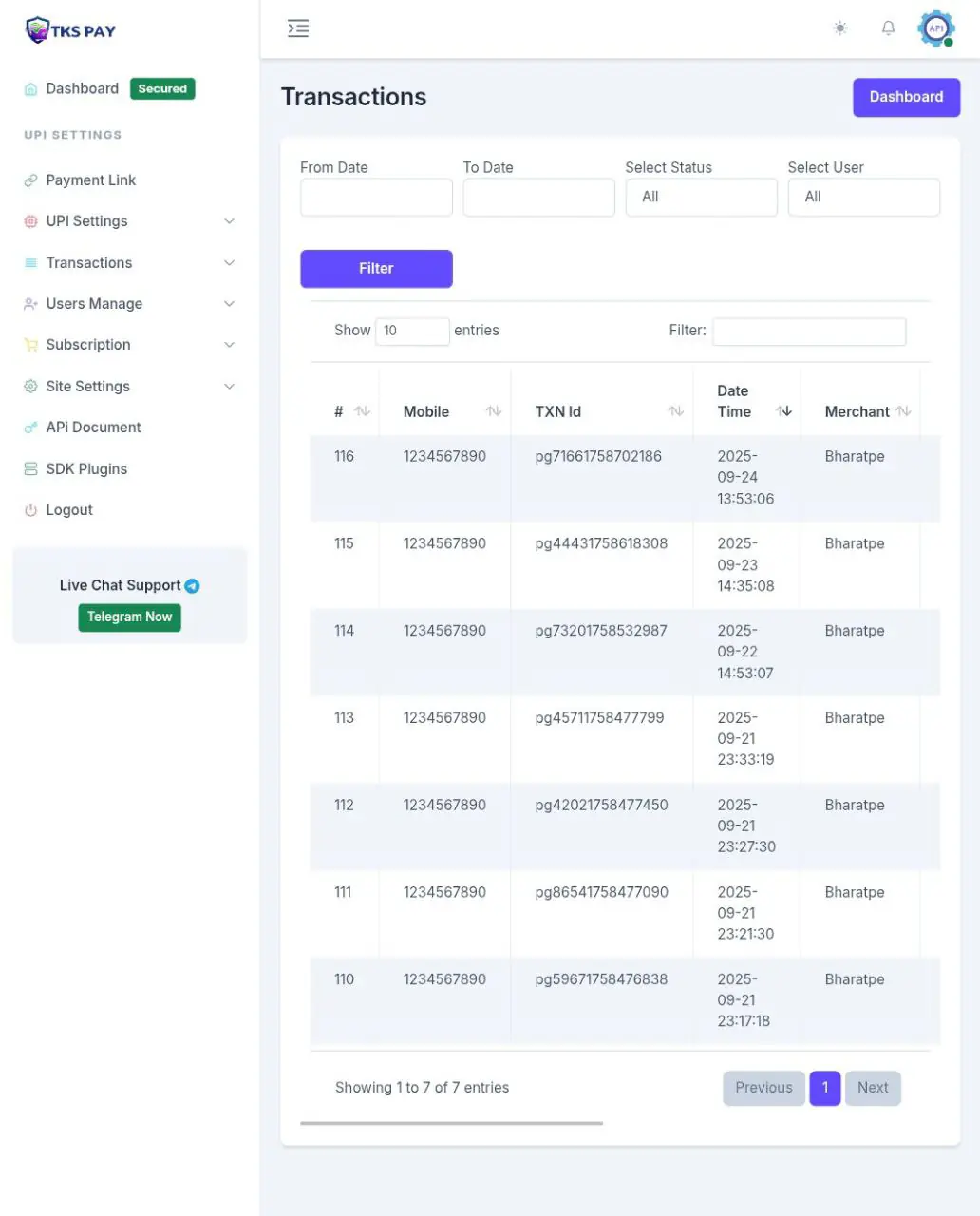The height and width of the screenshot is (1216, 980).
Task: Go to API Document in sidebar
Action: point(93,427)
